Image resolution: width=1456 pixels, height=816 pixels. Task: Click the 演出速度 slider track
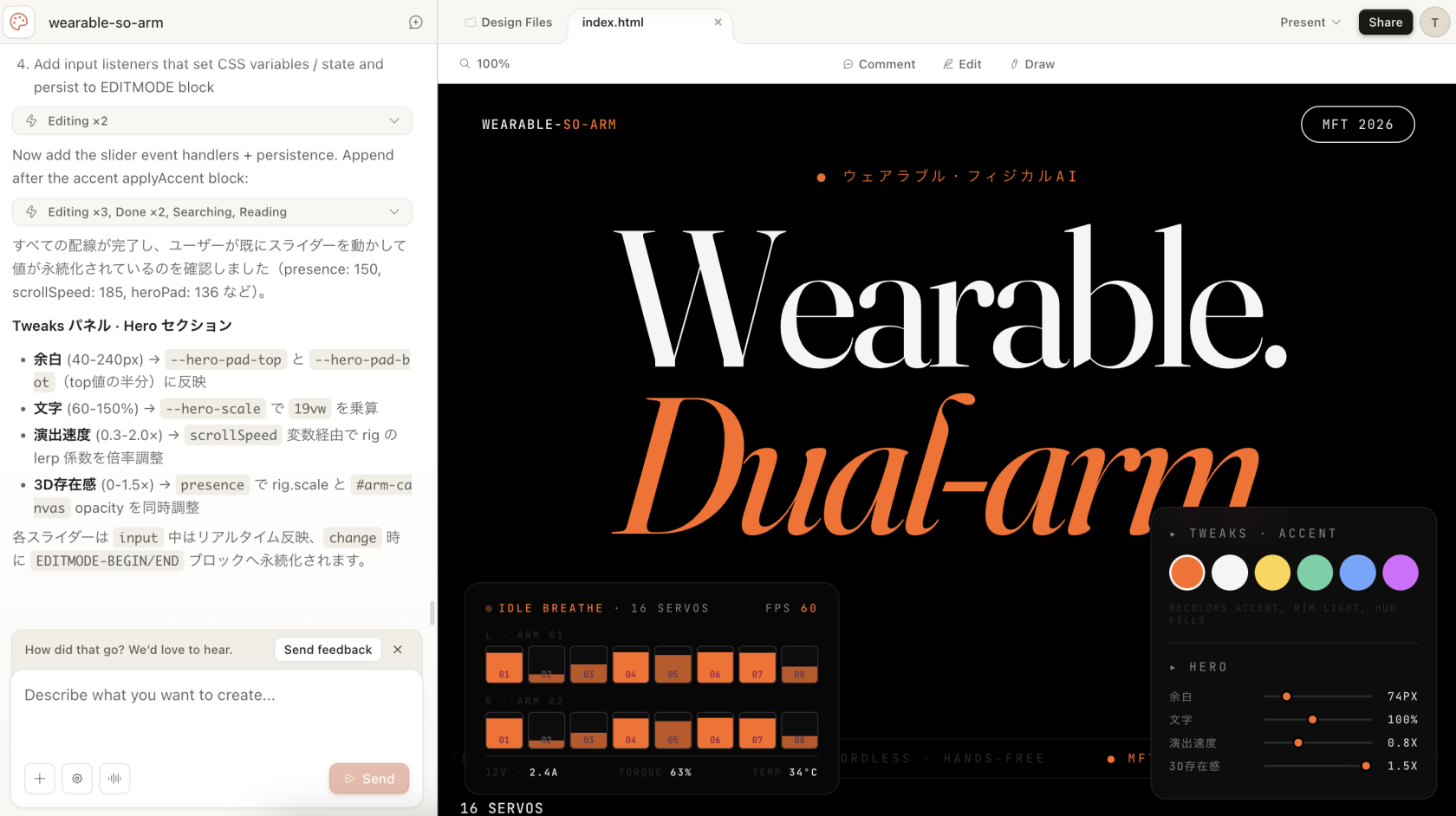point(1317,743)
